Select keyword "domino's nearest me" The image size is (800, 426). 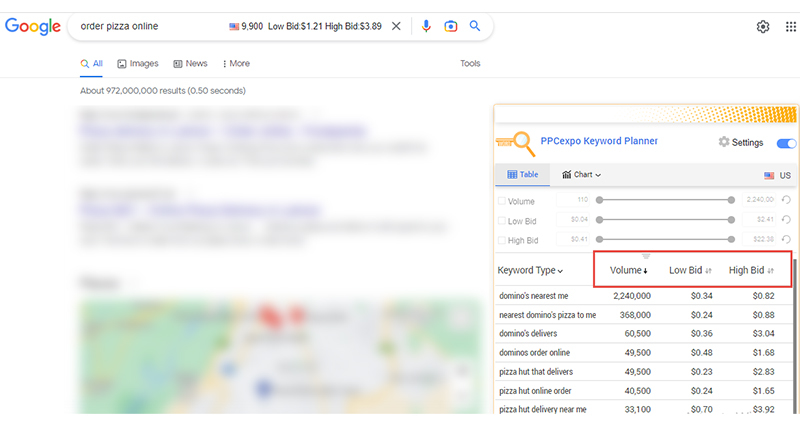534,296
